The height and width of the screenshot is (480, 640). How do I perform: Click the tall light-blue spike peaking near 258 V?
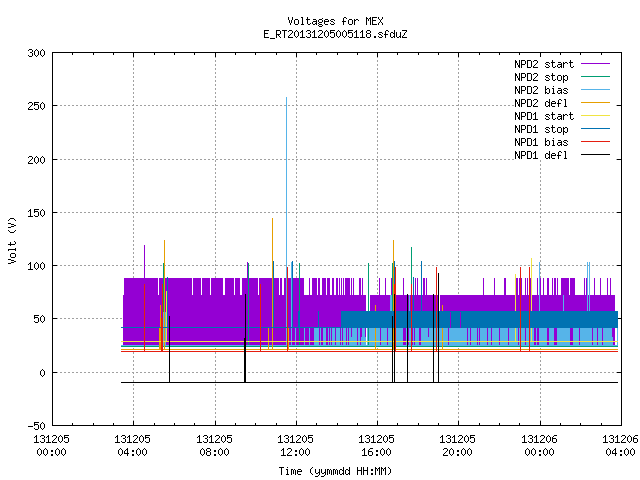point(287,184)
